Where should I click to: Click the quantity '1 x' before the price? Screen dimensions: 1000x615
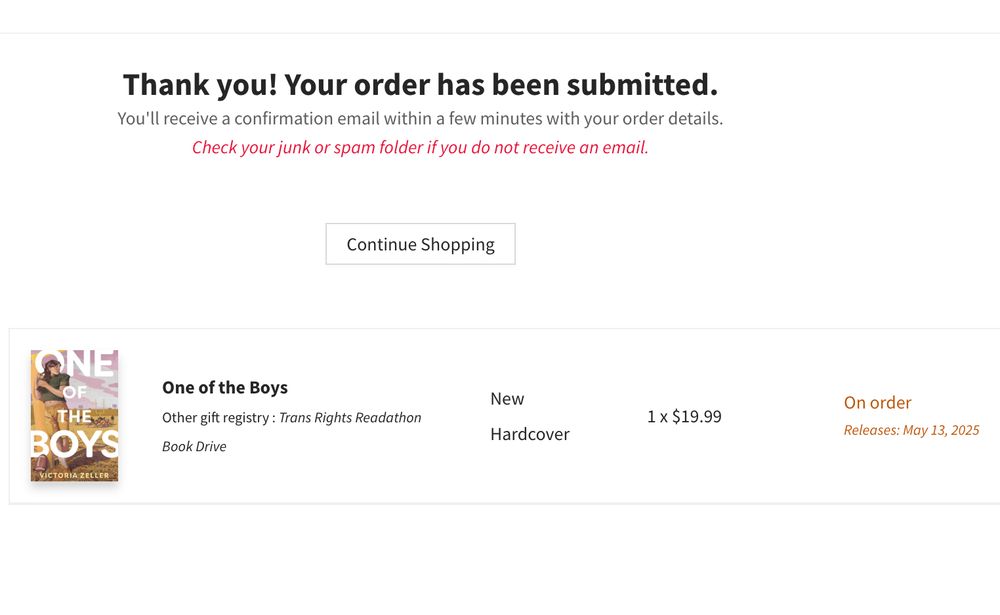coord(658,417)
